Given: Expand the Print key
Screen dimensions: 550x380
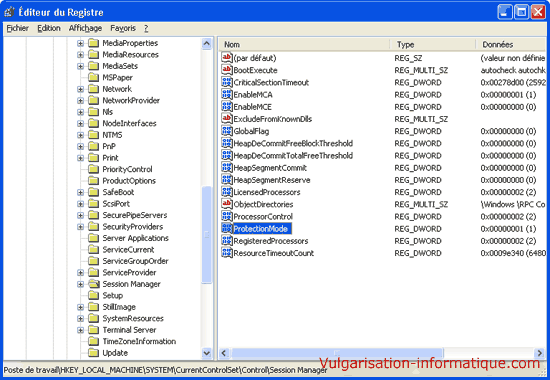Looking at the screenshot, I should coord(80,158).
